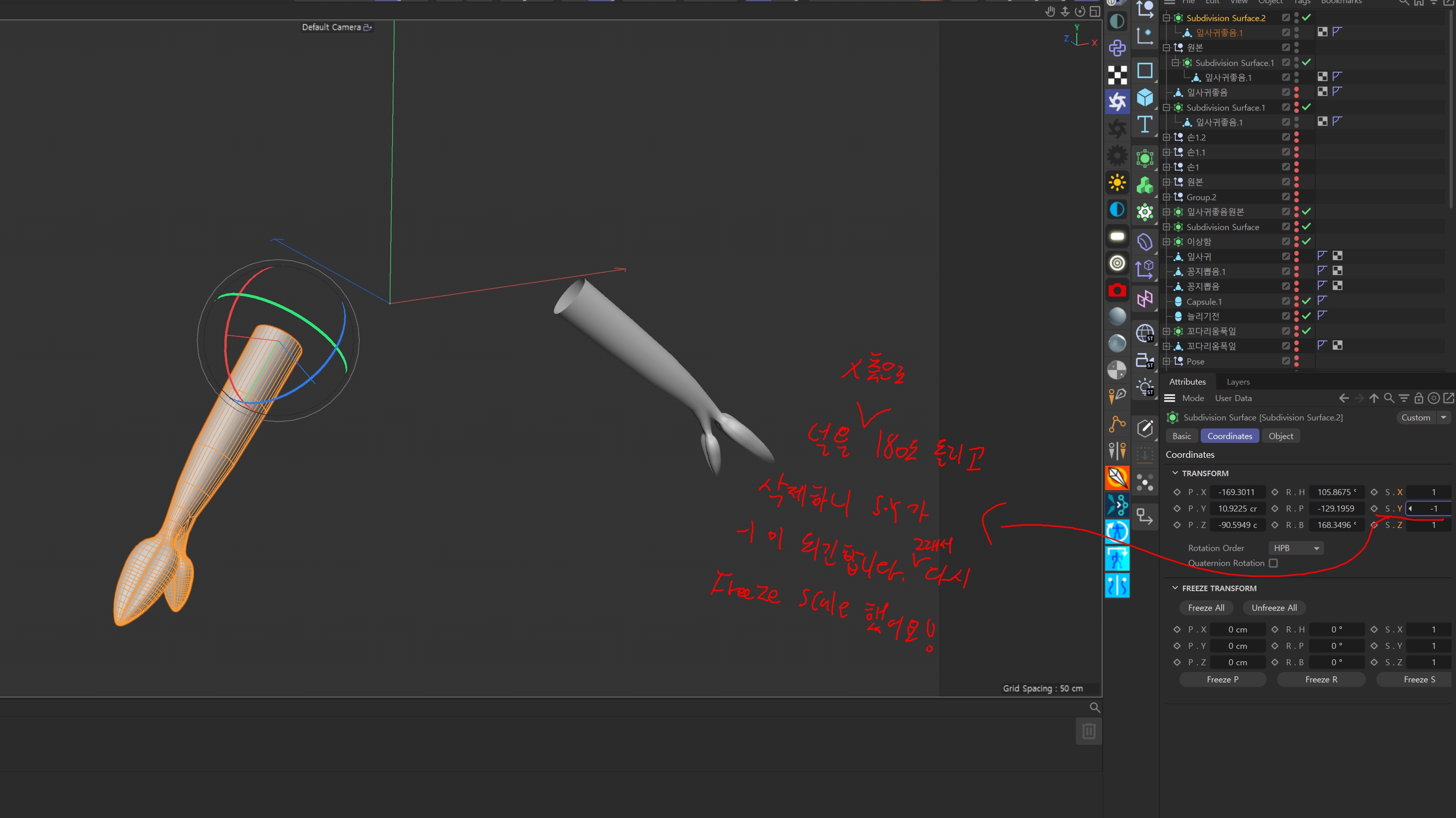Click the Cube primitive tool icon
1456x818 pixels.
[x=1144, y=97]
